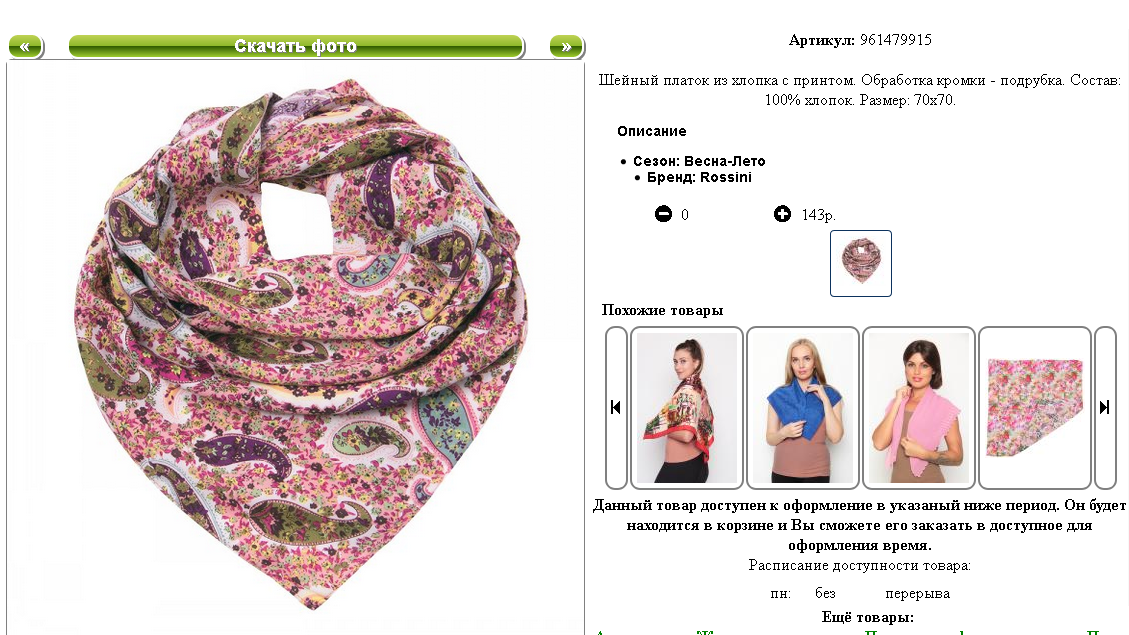
Task: Decrease quantity with the minus icon
Action: click(663, 214)
